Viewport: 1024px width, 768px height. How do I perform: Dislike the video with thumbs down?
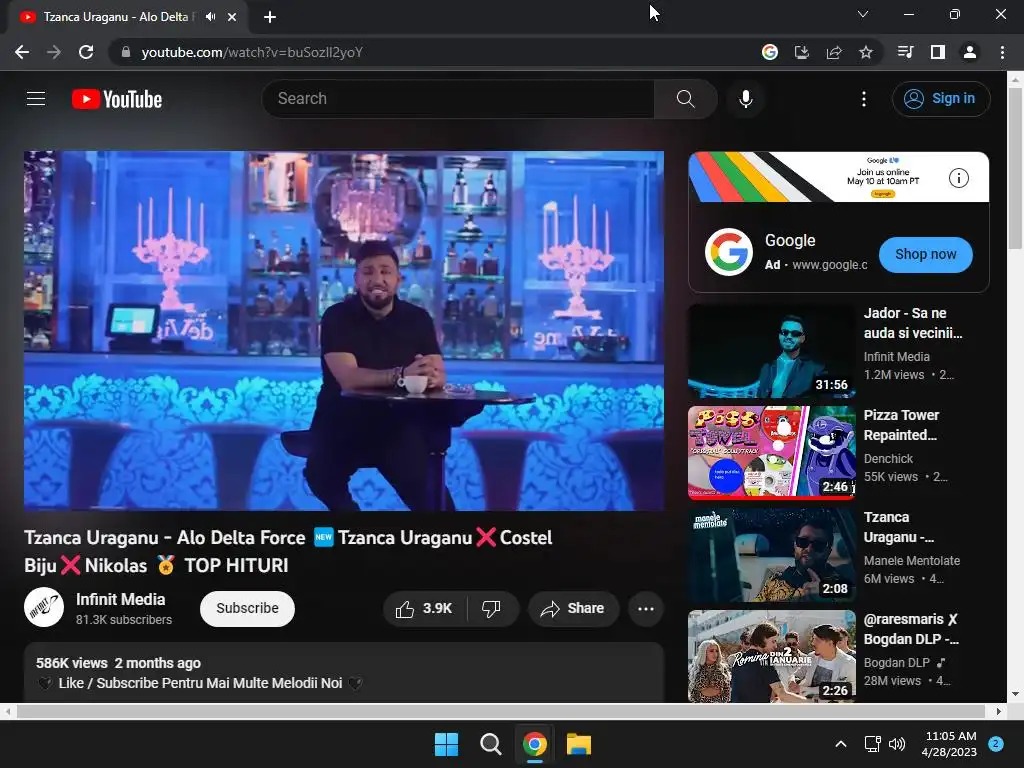coord(492,609)
